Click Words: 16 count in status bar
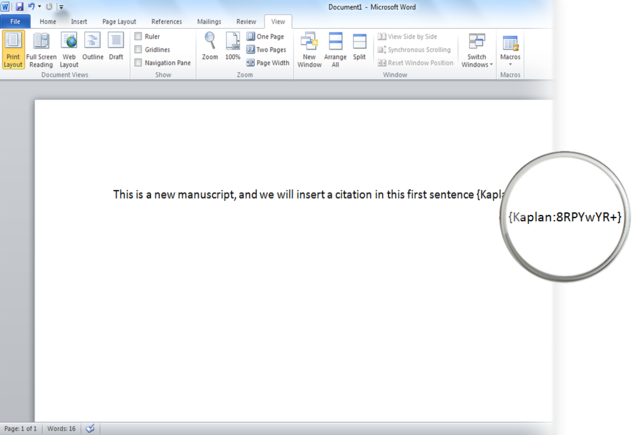 61,428
